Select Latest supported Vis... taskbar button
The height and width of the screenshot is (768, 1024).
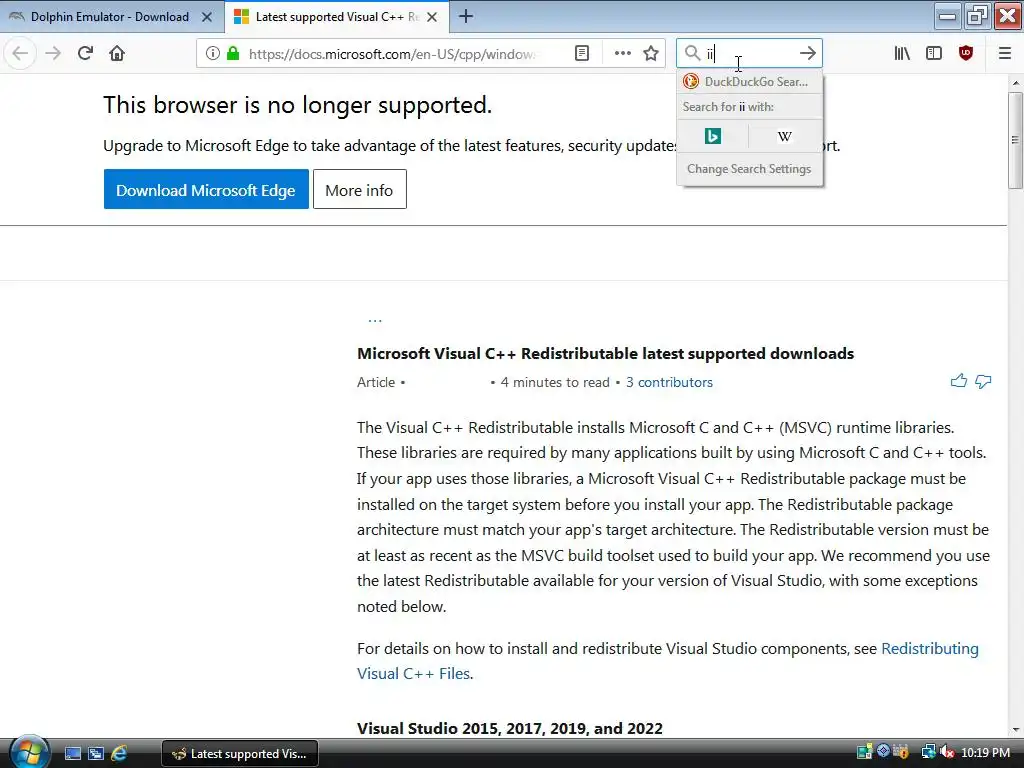[240, 754]
